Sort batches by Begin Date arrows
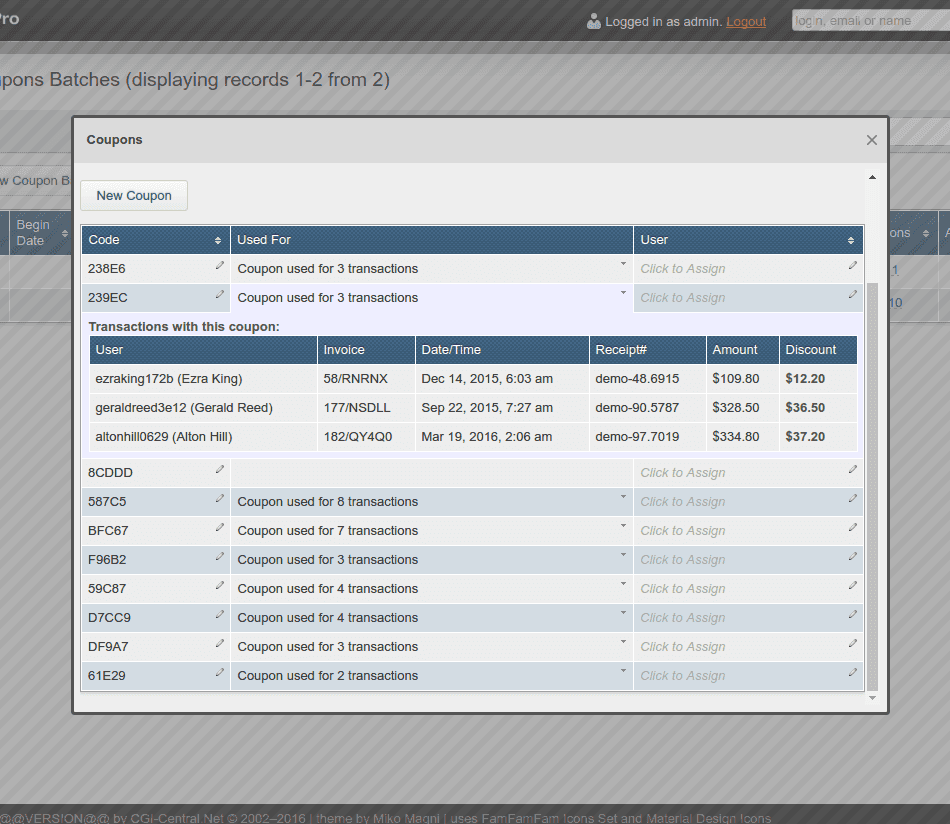Image resolution: width=950 pixels, height=824 pixels. pos(65,233)
